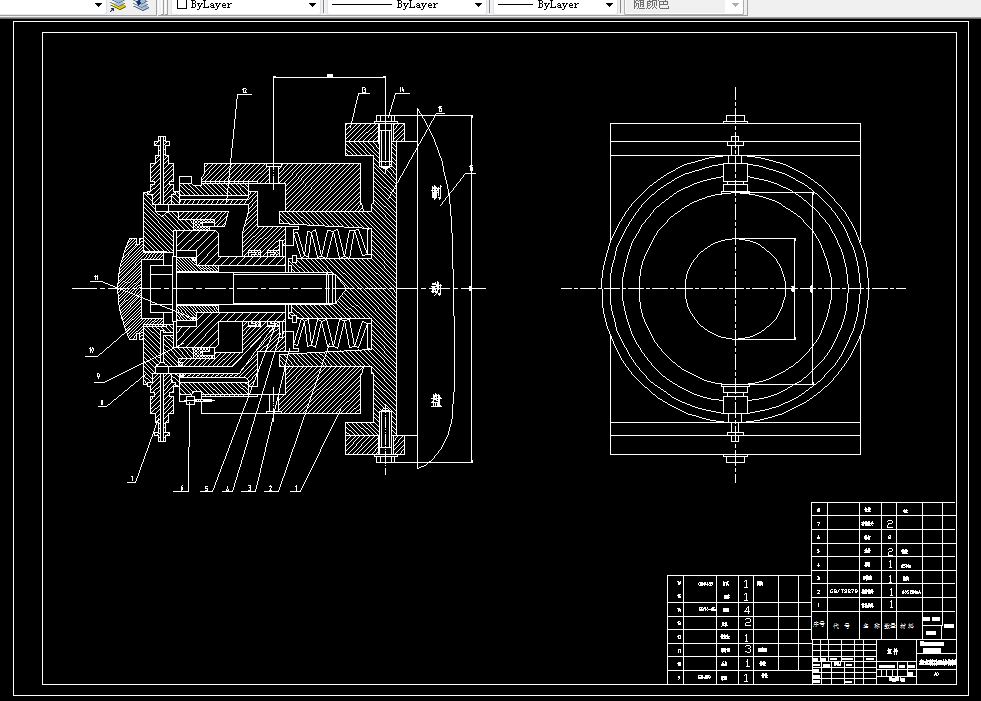Click the GB/T3270 cell in parts list
Screen dimensions: 981x701
(843, 591)
